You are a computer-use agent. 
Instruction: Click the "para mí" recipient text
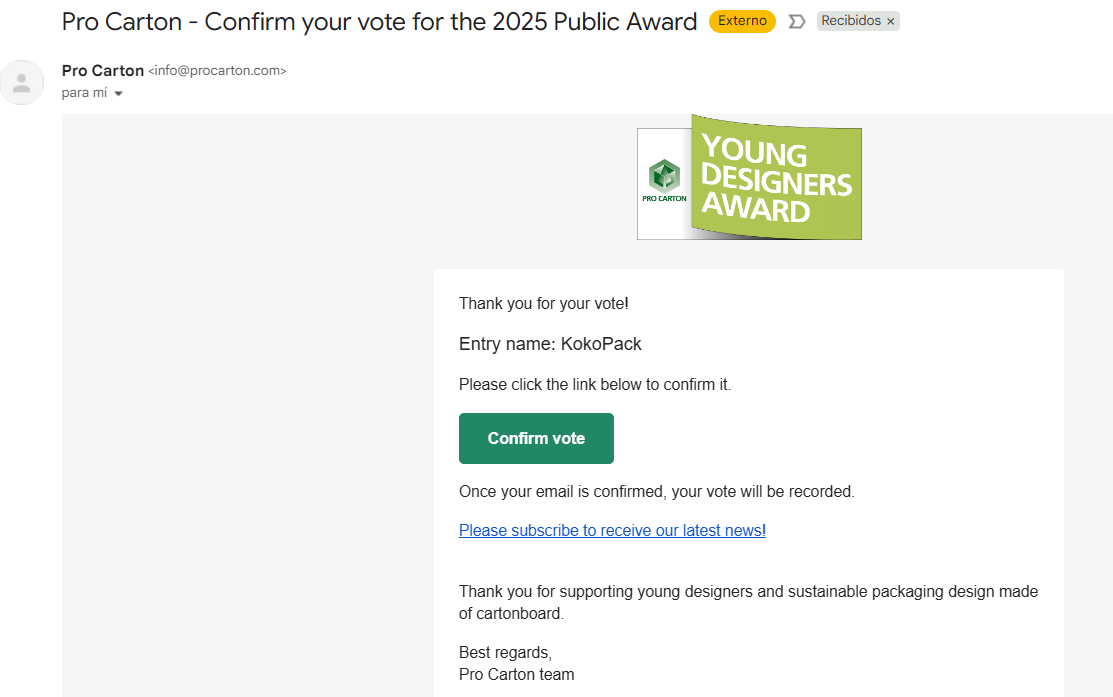[84, 93]
